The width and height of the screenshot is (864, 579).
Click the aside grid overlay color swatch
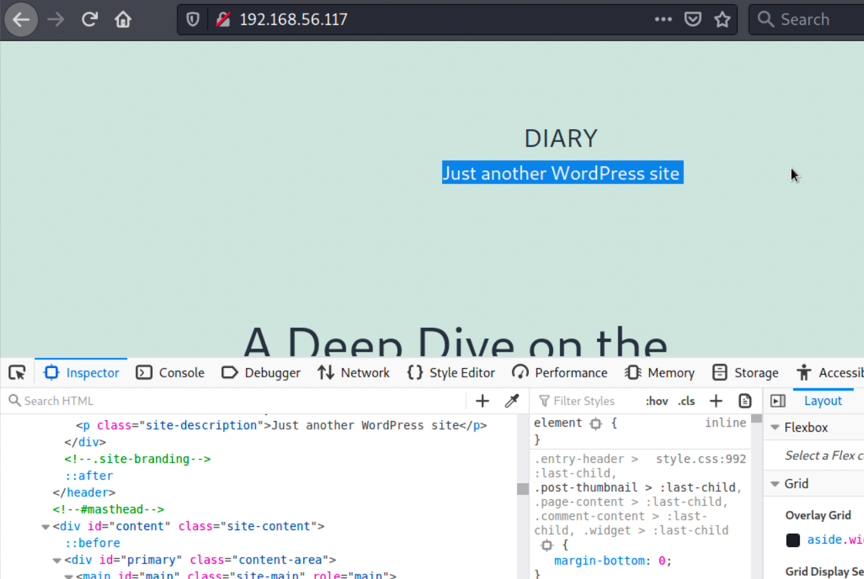[x=793, y=540]
